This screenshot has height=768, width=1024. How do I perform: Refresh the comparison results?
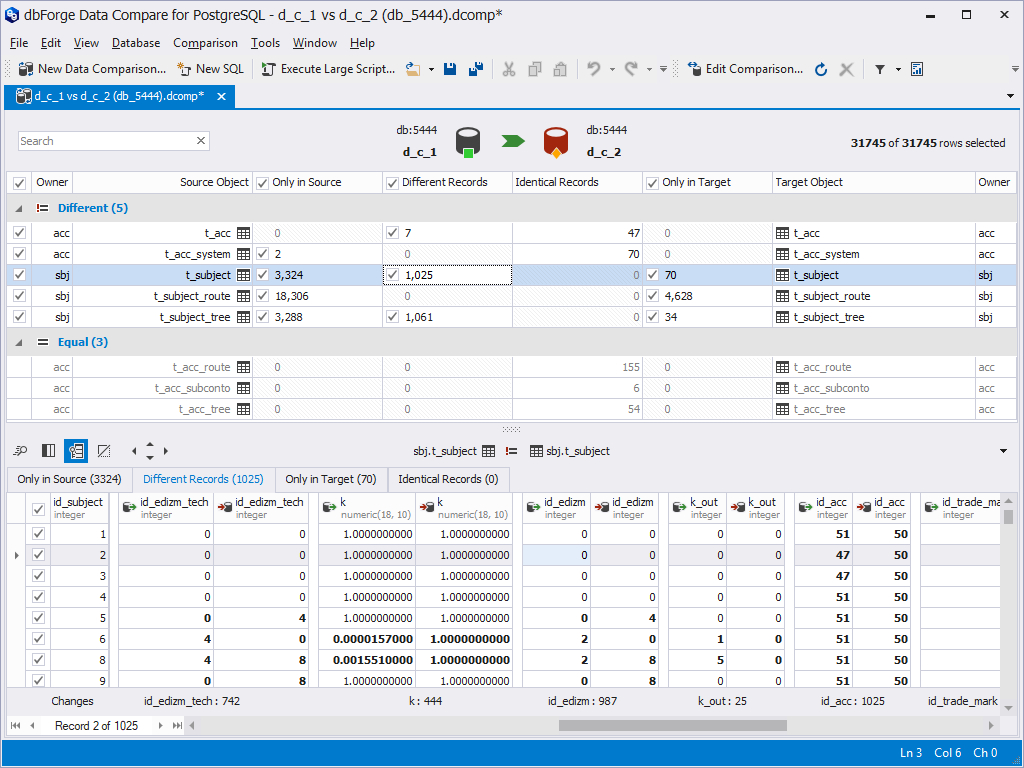(820, 69)
